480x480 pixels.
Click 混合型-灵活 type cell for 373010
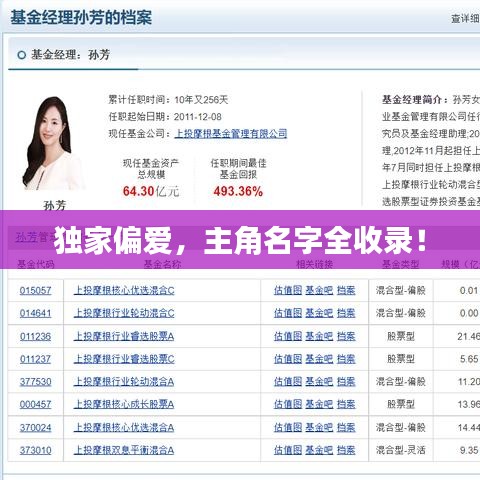401,450
